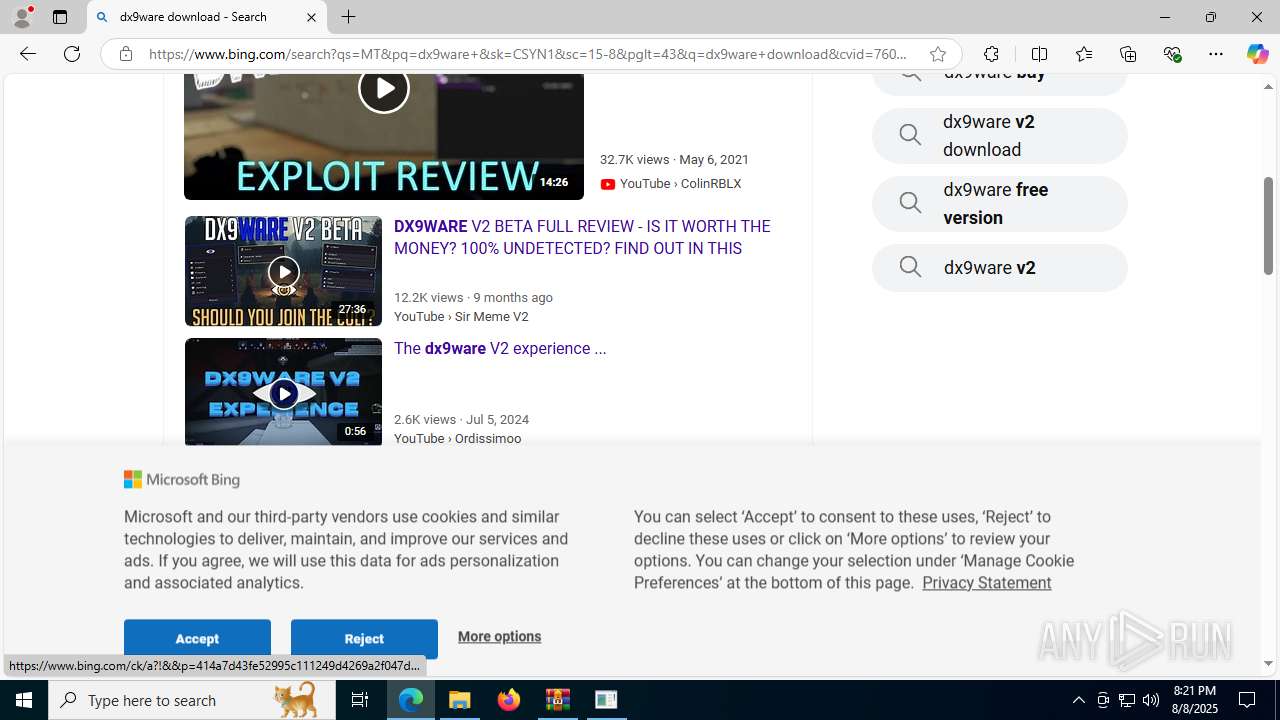The height and width of the screenshot is (720, 1280).
Task: Open Browser essentials icon
Action: click(x=1172, y=54)
